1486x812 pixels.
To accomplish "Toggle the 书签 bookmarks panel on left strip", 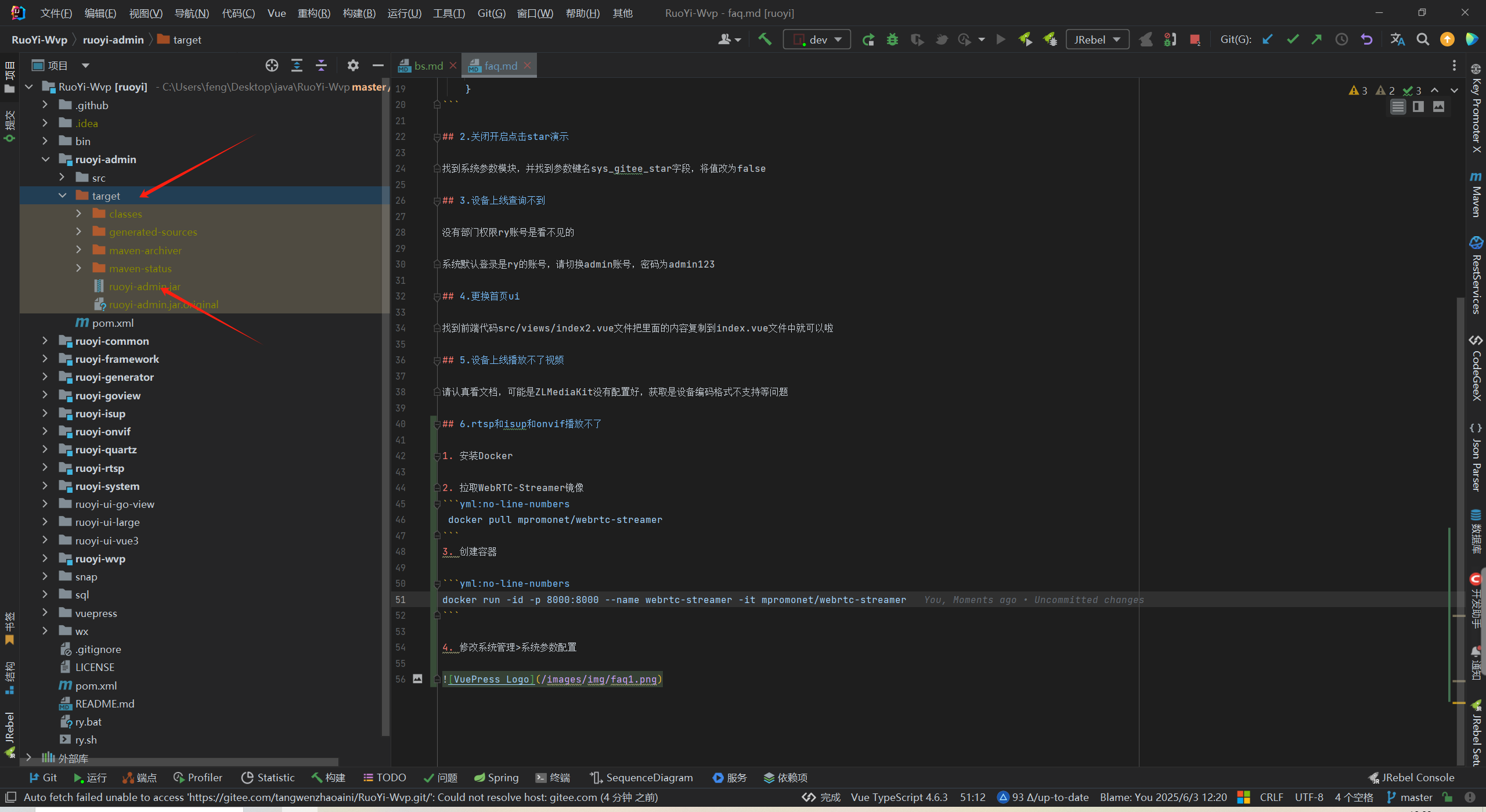I will tap(9, 629).
